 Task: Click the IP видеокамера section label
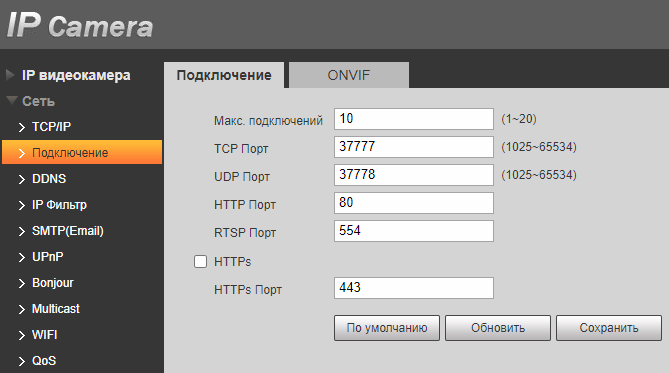pos(76,75)
